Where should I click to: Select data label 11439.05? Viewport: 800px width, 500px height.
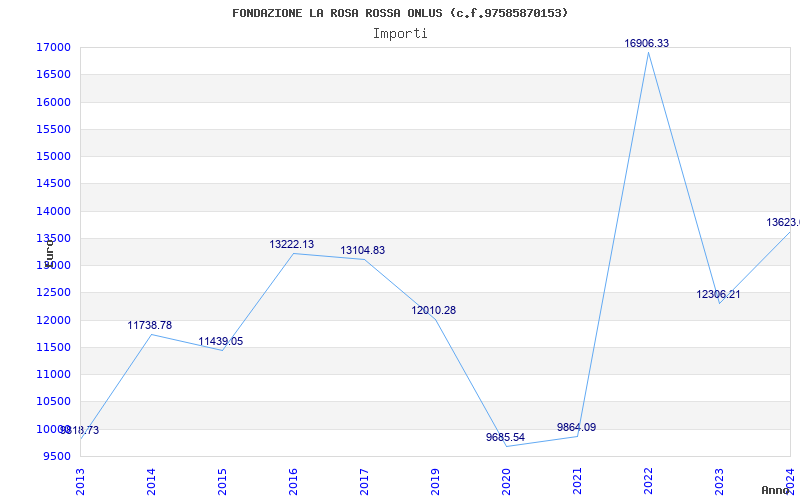click(x=220, y=342)
